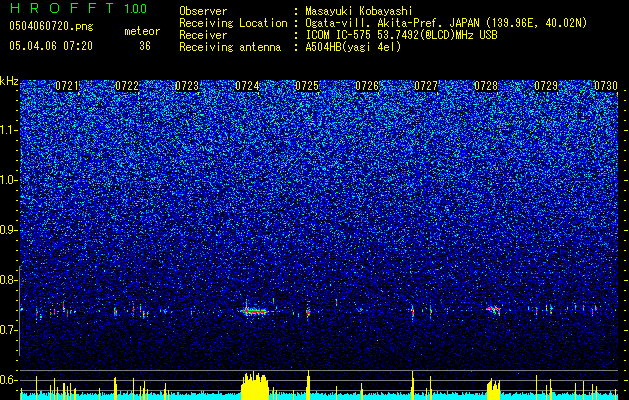Click version number 1.0.0
This screenshot has height=400, width=629.
click(135, 8)
